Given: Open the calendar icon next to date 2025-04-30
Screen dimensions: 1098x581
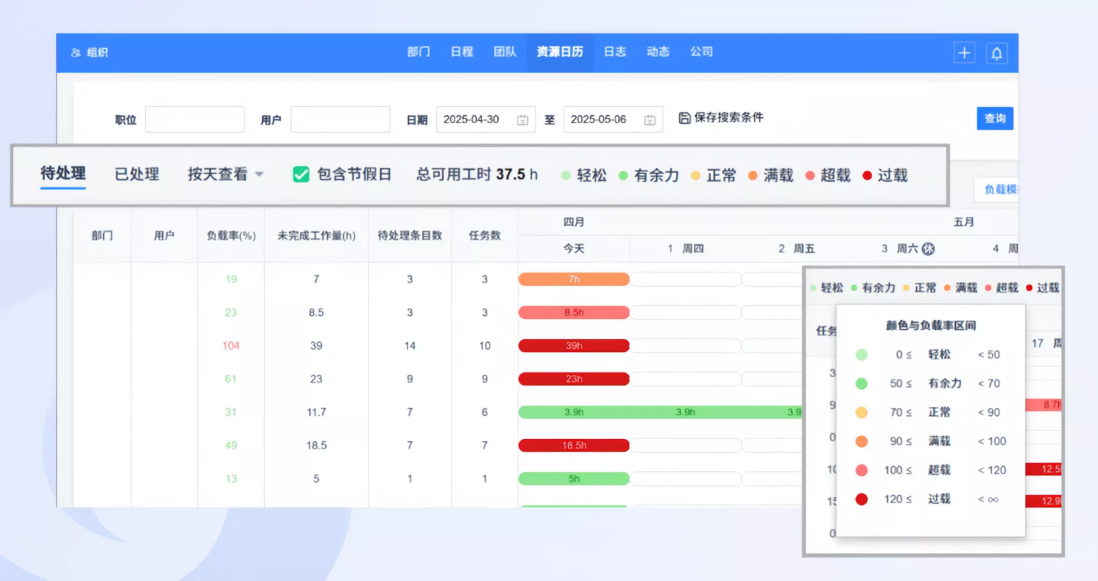Looking at the screenshot, I should point(524,118).
